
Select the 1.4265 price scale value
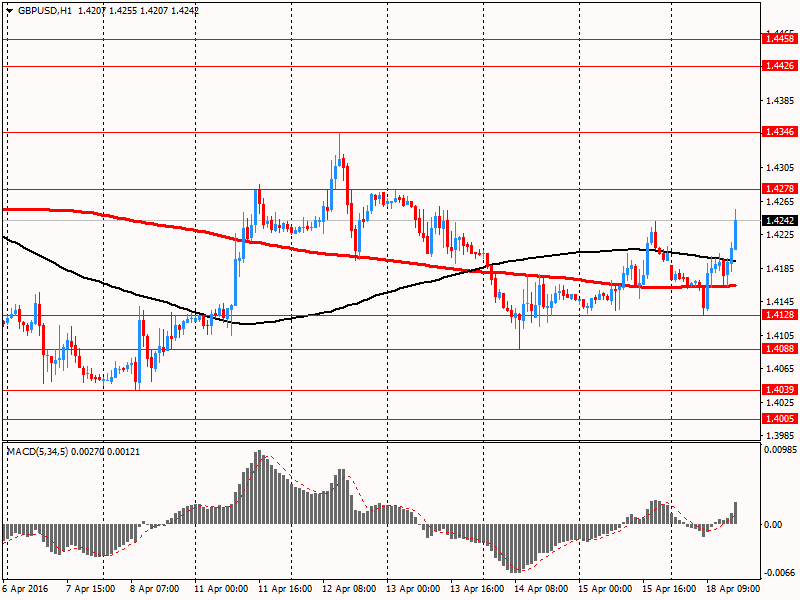[x=780, y=202]
